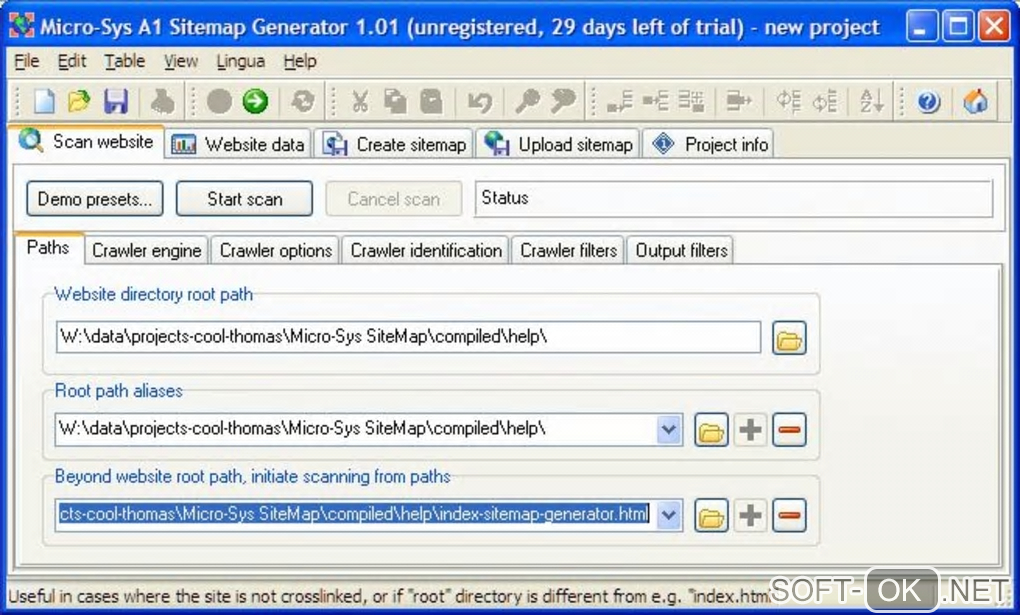
Task: Click the blue Help question mark icon
Action: click(928, 102)
